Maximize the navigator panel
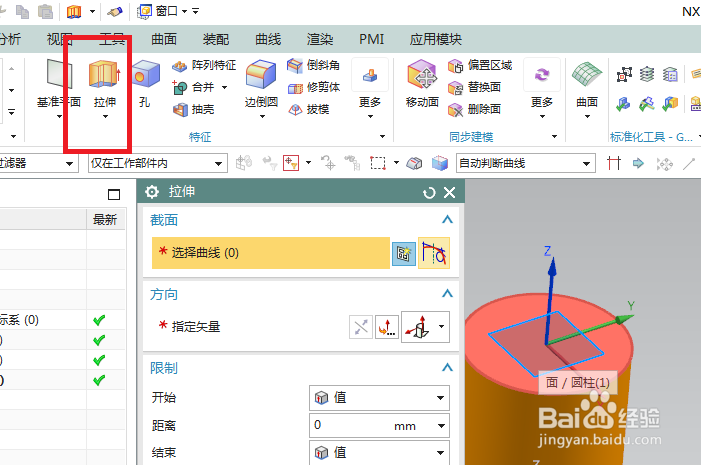This screenshot has width=701, height=465. (114, 194)
